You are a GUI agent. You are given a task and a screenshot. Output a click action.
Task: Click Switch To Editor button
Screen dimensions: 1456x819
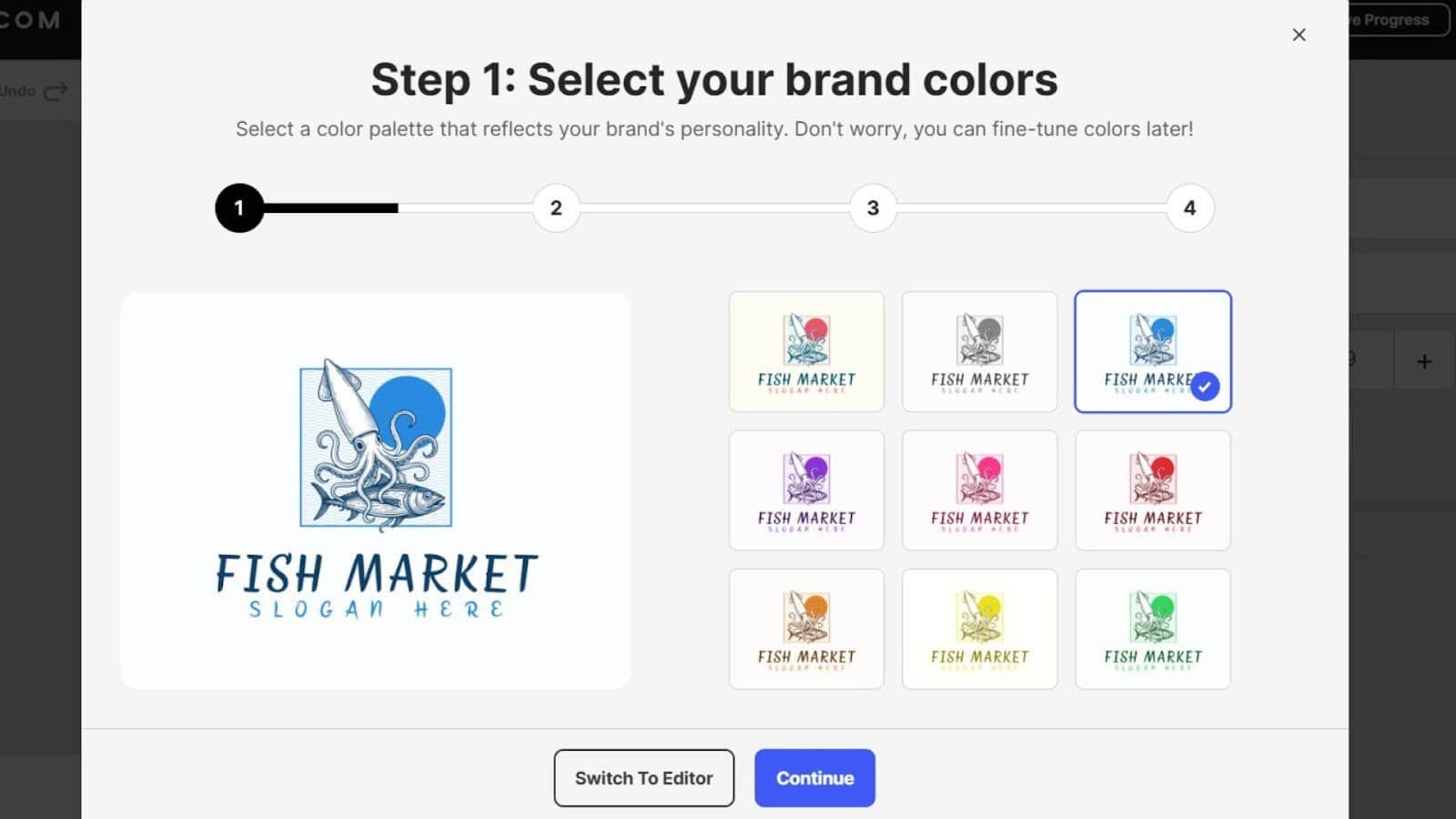[643, 778]
